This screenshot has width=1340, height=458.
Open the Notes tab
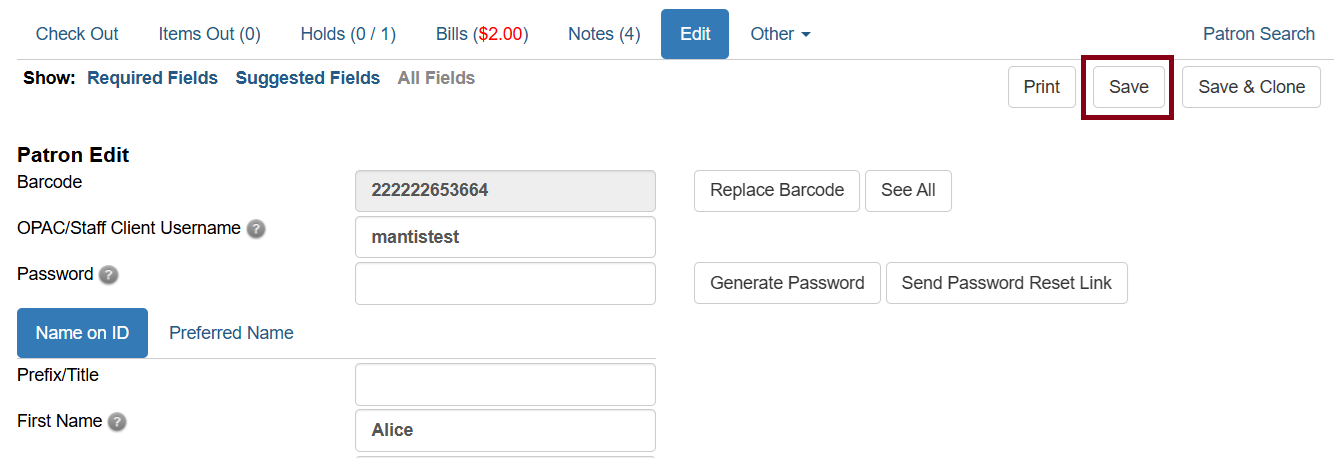point(604,34)
